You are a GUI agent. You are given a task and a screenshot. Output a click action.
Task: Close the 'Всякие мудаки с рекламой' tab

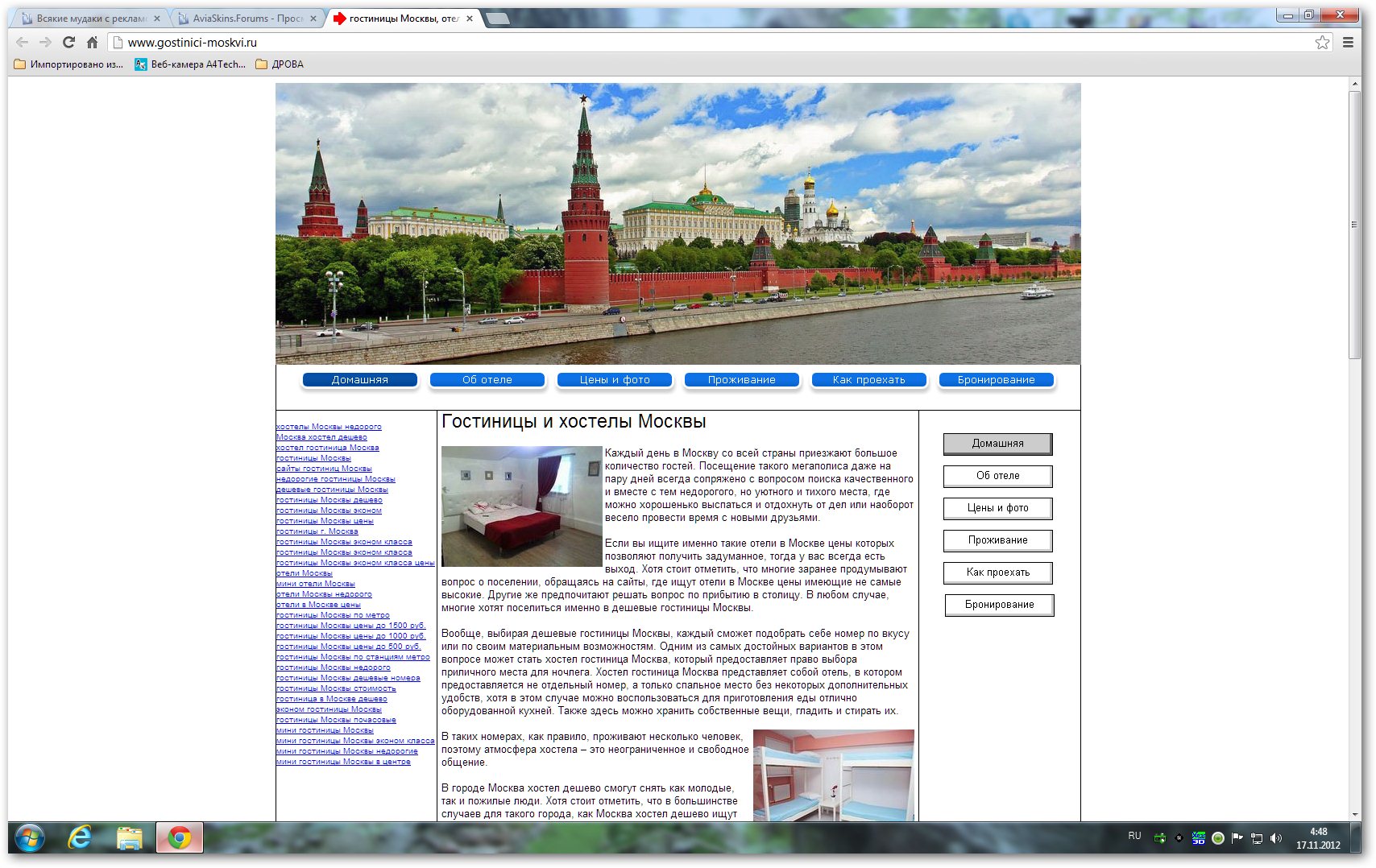pyautogui.click(x=156, y=19)
